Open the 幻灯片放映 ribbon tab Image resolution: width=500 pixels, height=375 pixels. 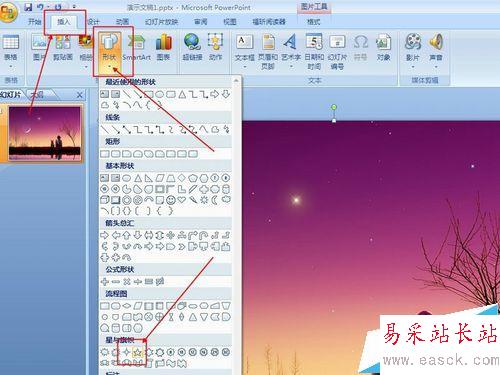161,22
